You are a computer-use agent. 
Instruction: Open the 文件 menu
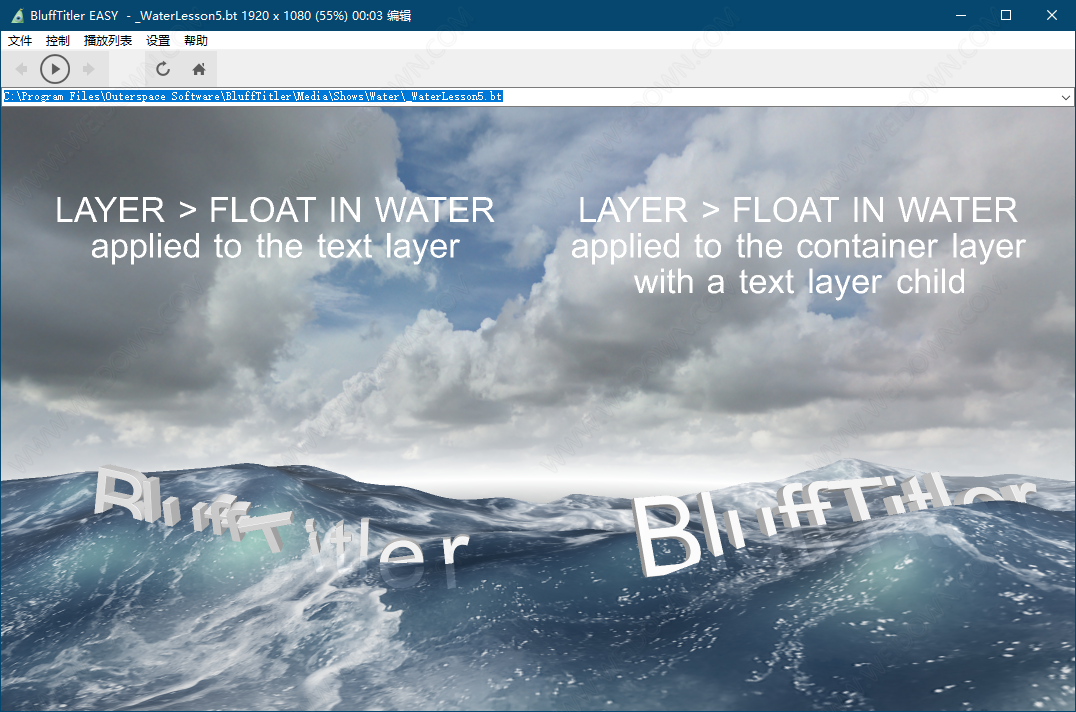pyautogui.click(x=20, y=40)
